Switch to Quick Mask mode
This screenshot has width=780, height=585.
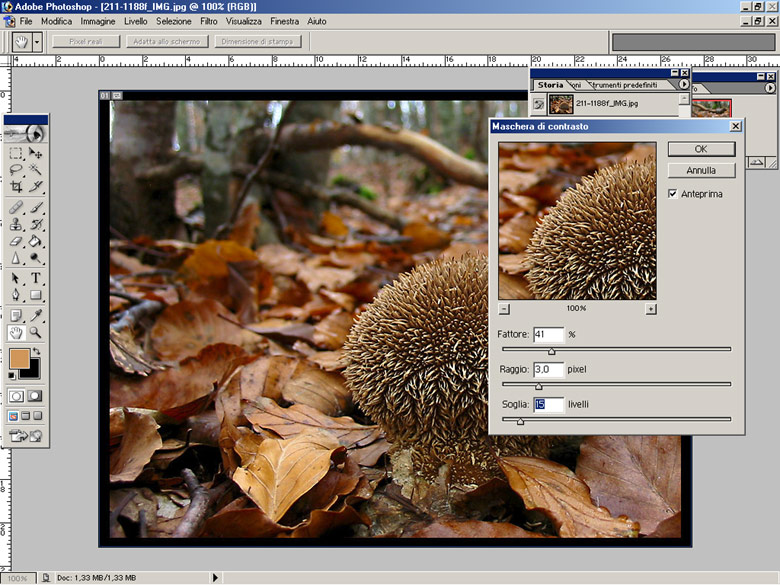pos(35,396)
